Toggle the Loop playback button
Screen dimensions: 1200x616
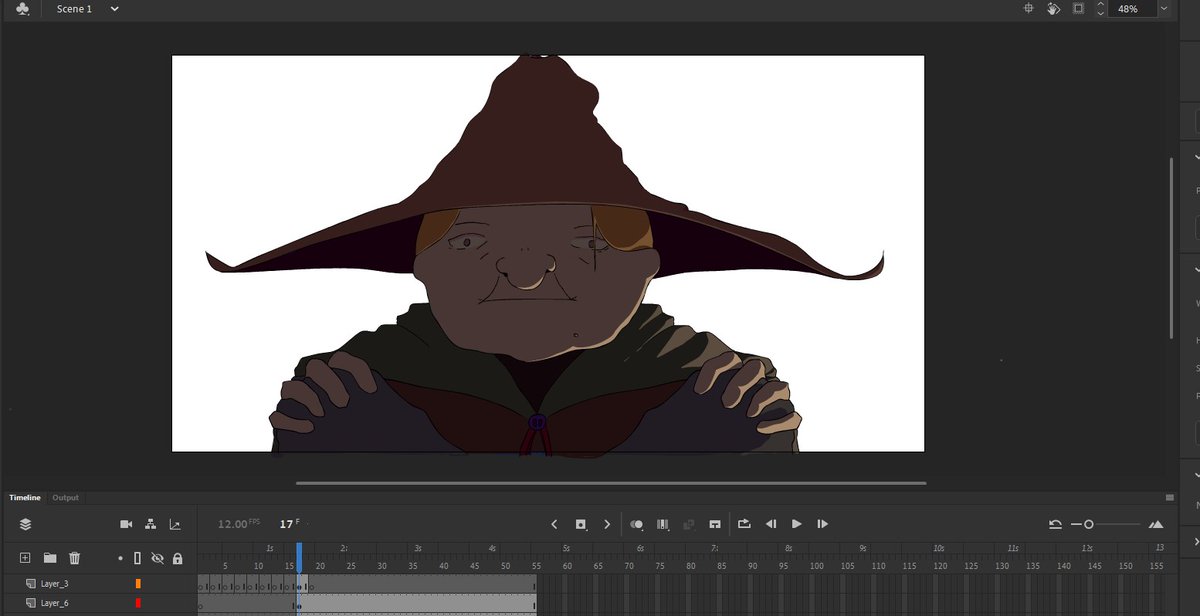(745, 524)
